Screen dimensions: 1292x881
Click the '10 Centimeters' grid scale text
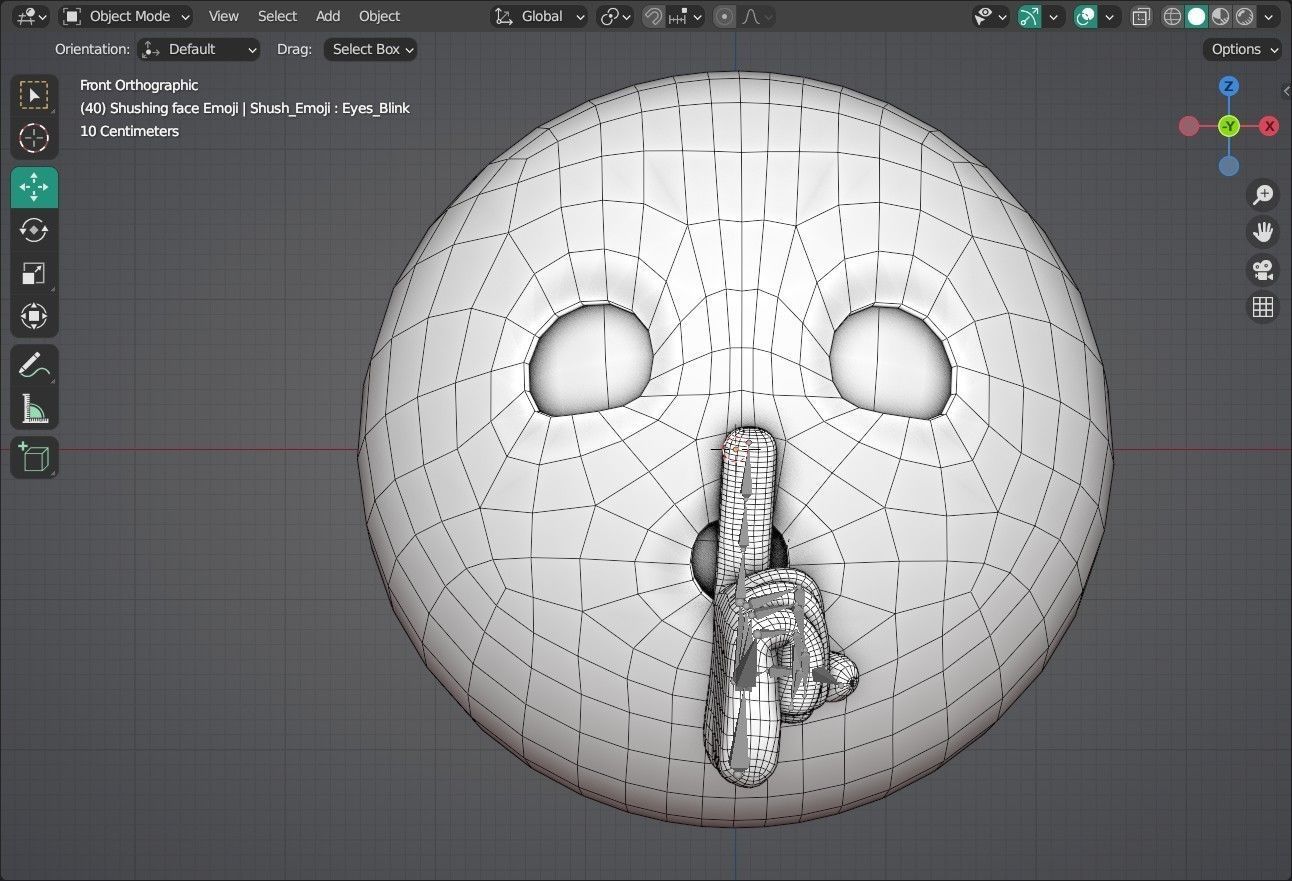coord(129,131)
